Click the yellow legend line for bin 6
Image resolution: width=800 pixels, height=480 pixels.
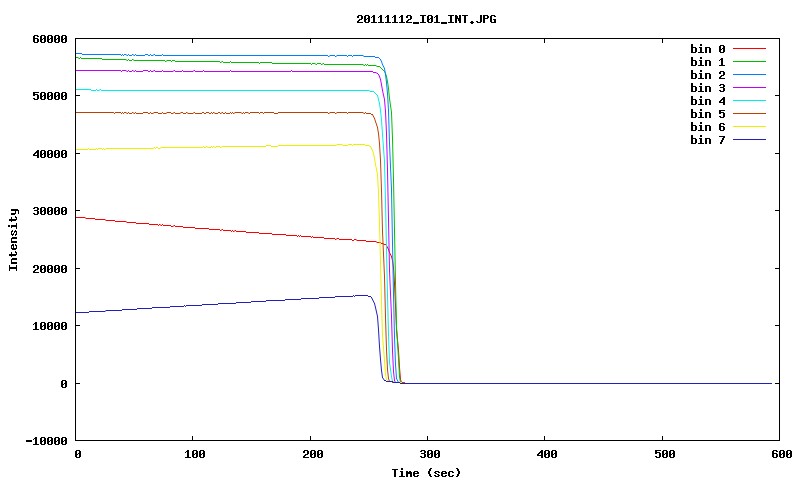749,127
